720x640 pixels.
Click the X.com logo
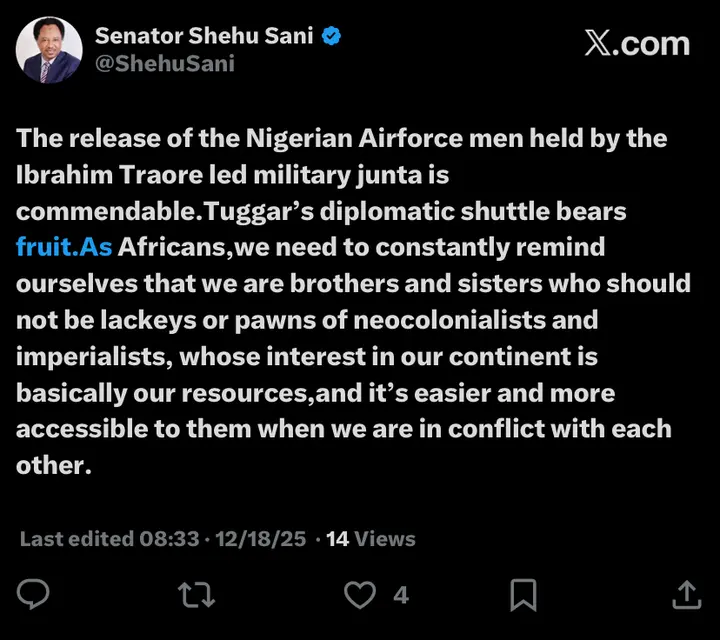[x=637, y=43]
